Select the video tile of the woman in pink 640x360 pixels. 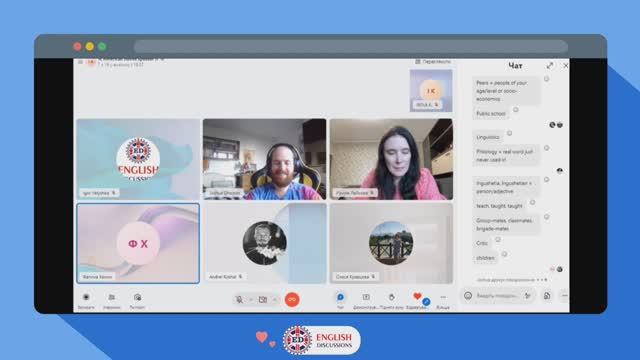pyautogui.click(x=391, y=159)
